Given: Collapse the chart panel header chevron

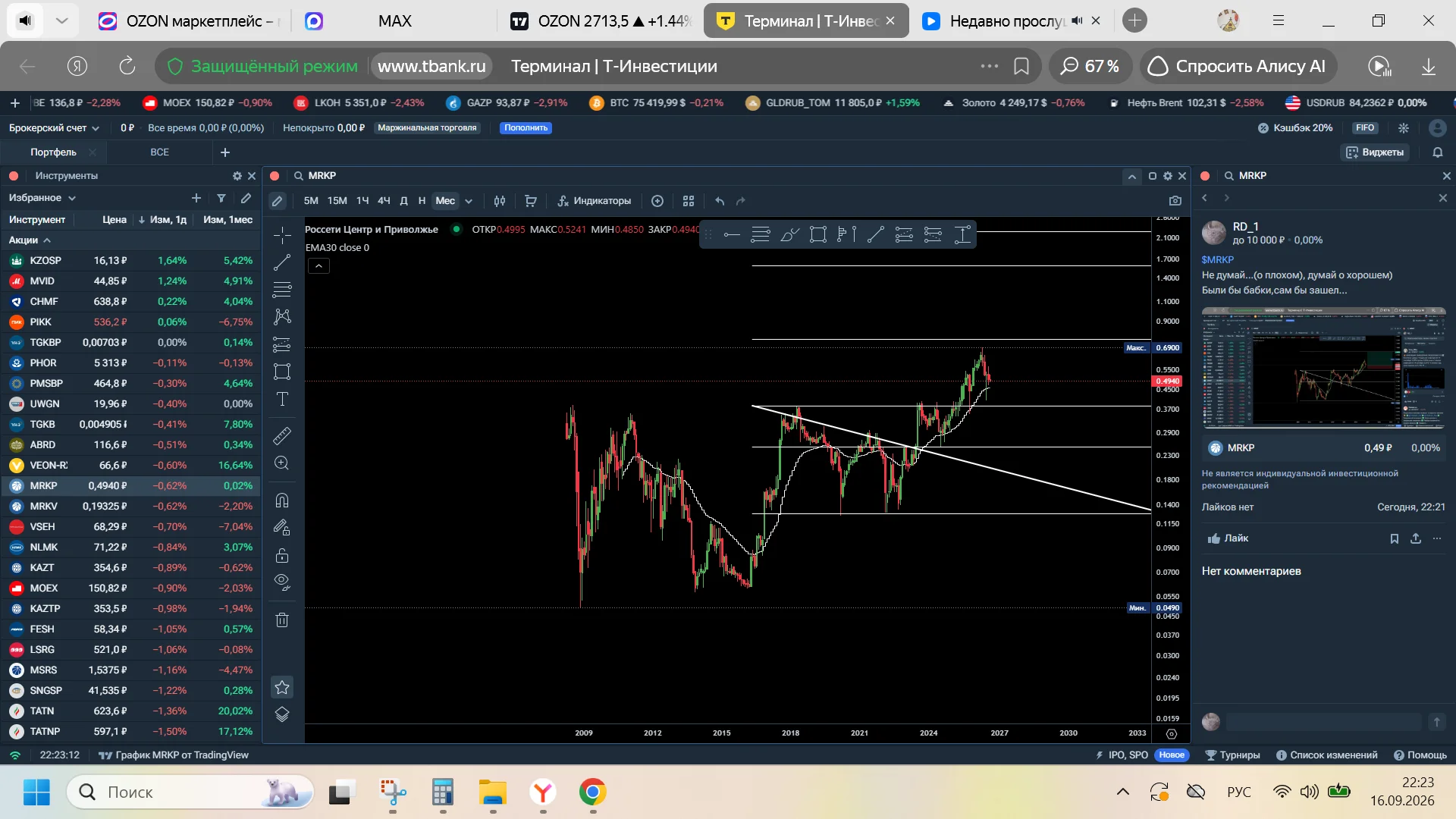Looking at the screenshot, I should click(x=1132, y=176).
